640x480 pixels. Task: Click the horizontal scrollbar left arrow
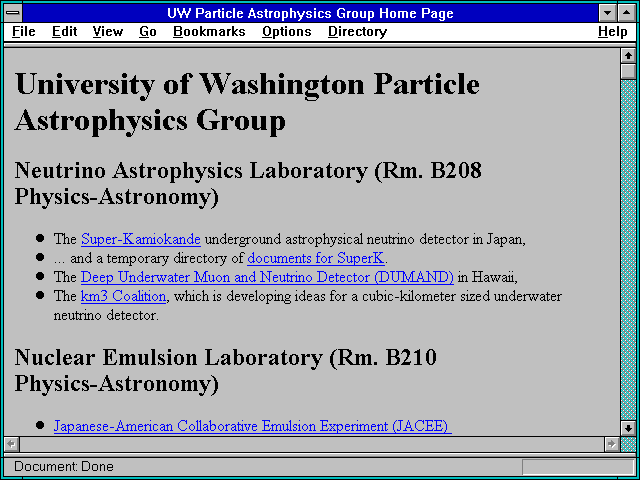[x=12, y=444]
